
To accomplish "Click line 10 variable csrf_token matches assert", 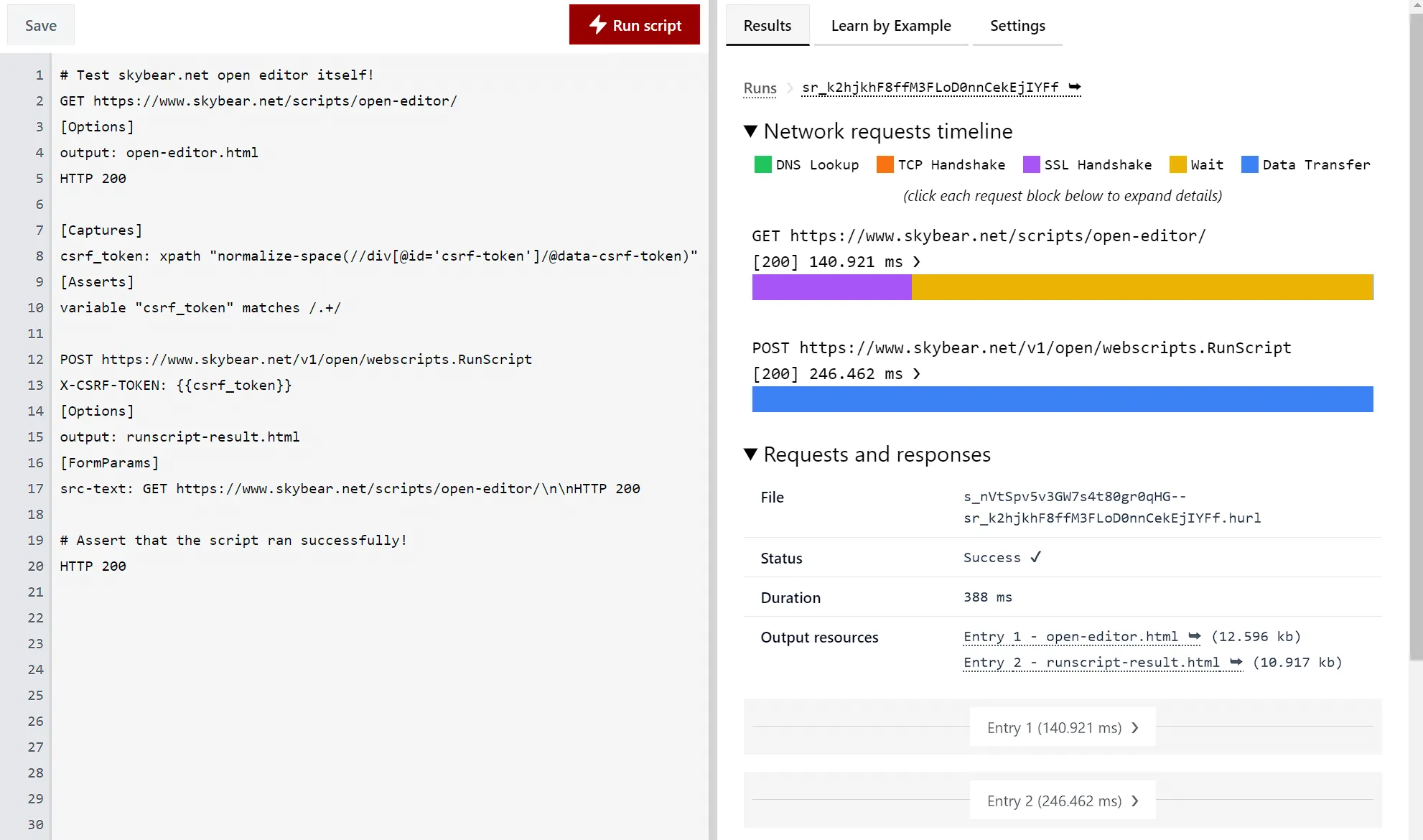I will tap(200, 308).
